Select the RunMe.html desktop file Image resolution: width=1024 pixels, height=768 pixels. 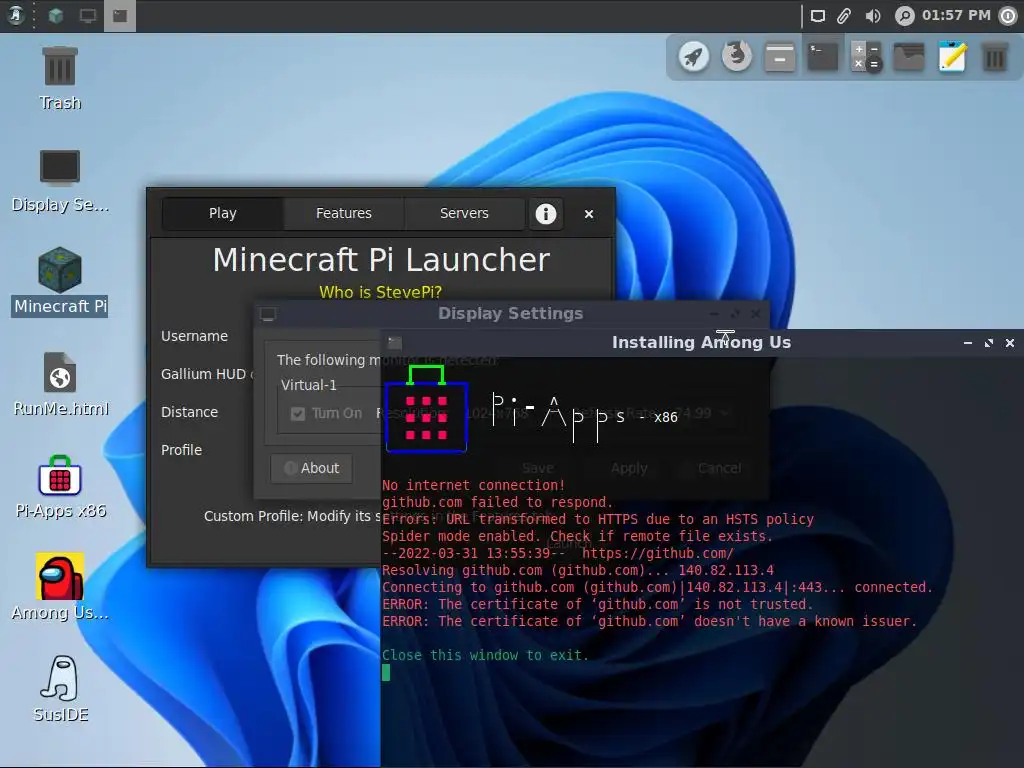click(x=60, y=385)
